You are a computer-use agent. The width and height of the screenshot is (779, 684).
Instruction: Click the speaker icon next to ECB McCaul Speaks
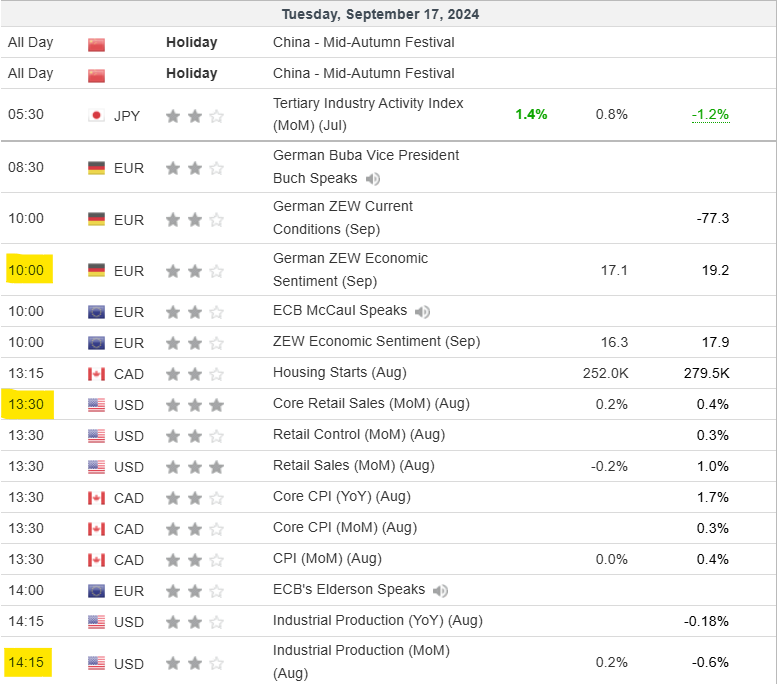tap(423, 311)
